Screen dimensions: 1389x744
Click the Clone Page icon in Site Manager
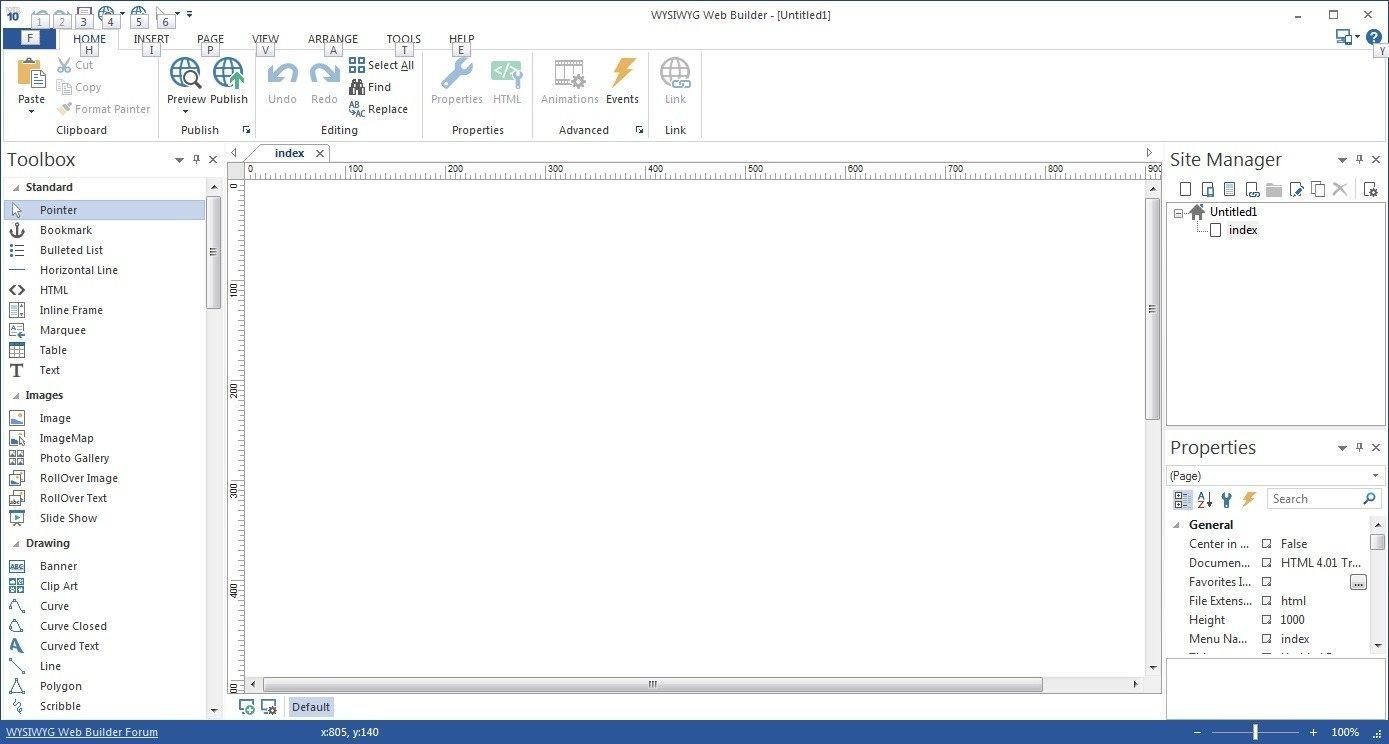pos(1318,189)
